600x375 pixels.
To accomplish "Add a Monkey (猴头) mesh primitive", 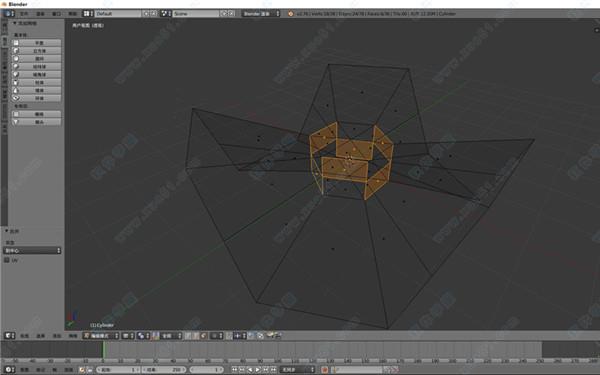I will pos(36,122).
